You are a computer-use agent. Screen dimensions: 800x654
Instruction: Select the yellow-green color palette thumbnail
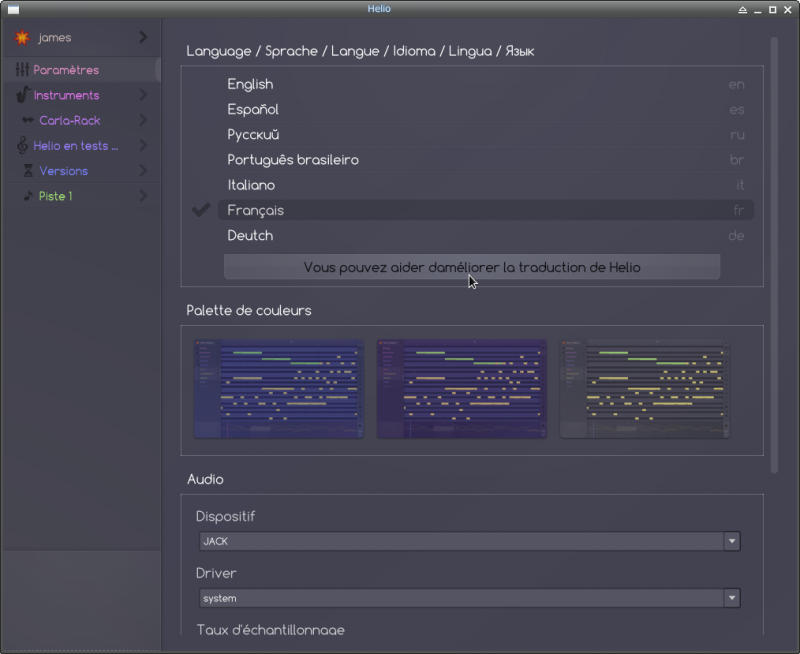(x=645, y=389)
